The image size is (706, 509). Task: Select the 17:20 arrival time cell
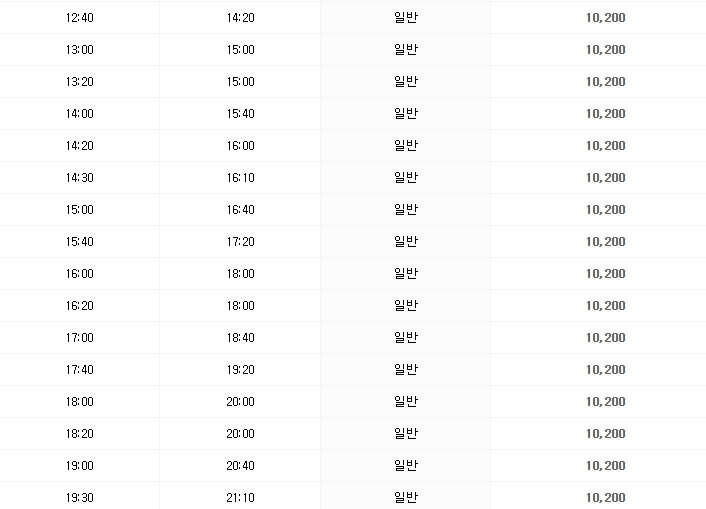pyautogui.click(x=241, y=242)
